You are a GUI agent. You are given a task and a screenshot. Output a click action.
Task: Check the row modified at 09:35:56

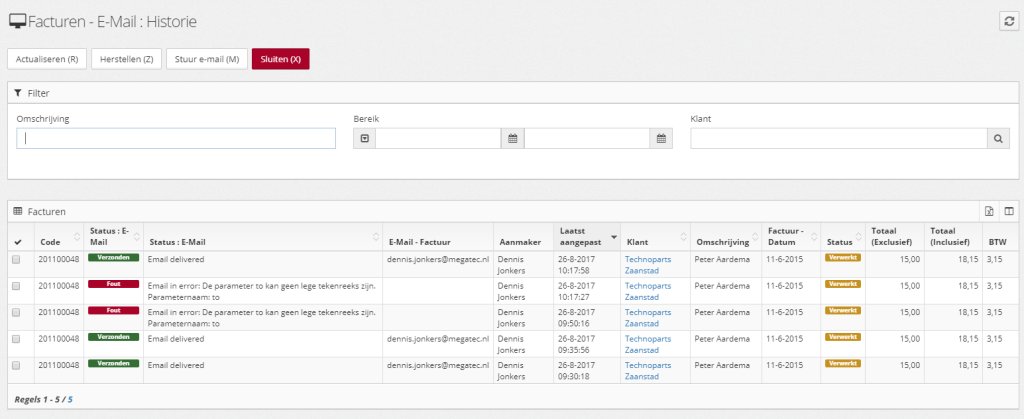(16, 339)
